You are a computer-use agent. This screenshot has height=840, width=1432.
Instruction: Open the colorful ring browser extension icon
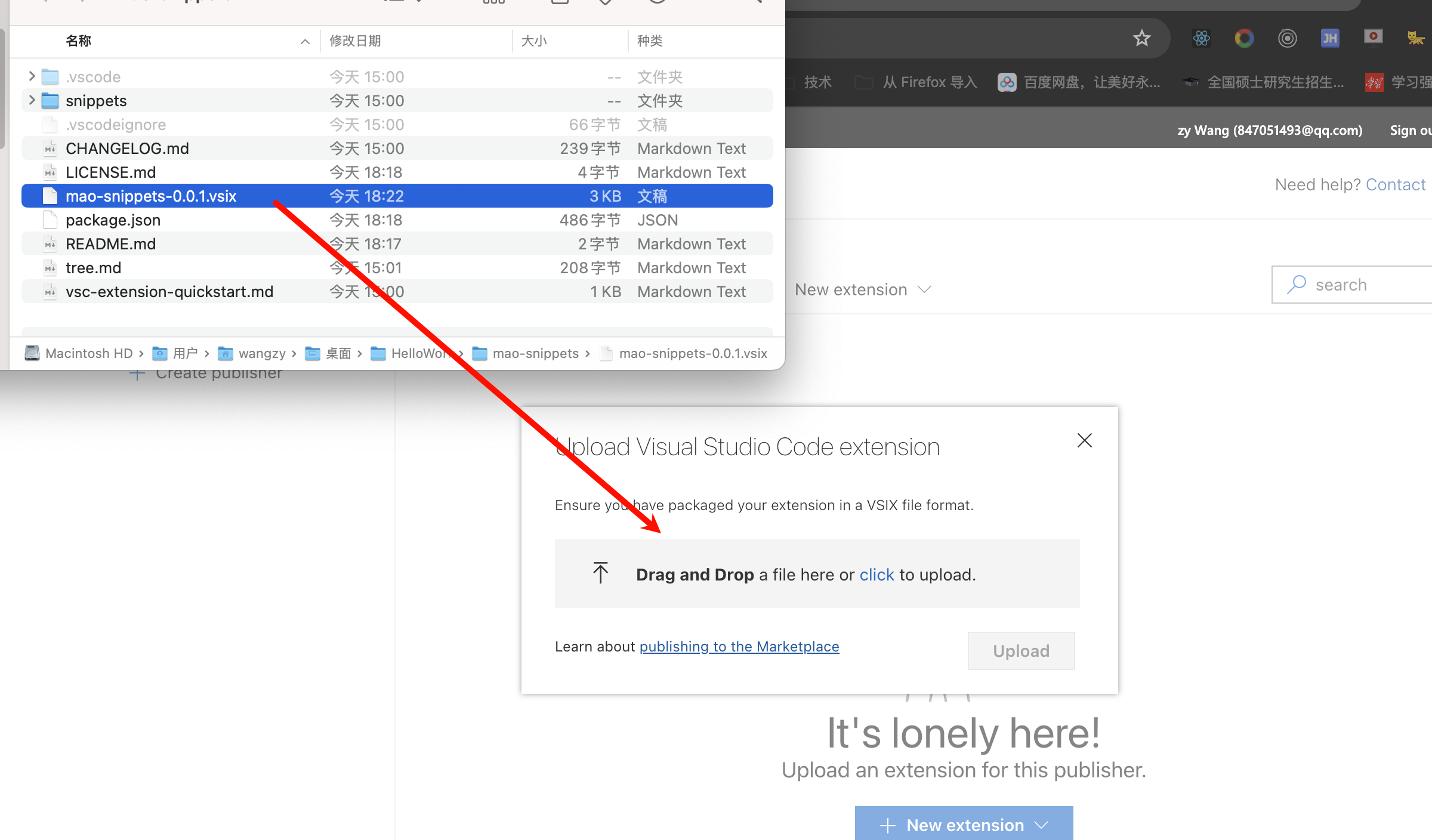coord(1244,38)
